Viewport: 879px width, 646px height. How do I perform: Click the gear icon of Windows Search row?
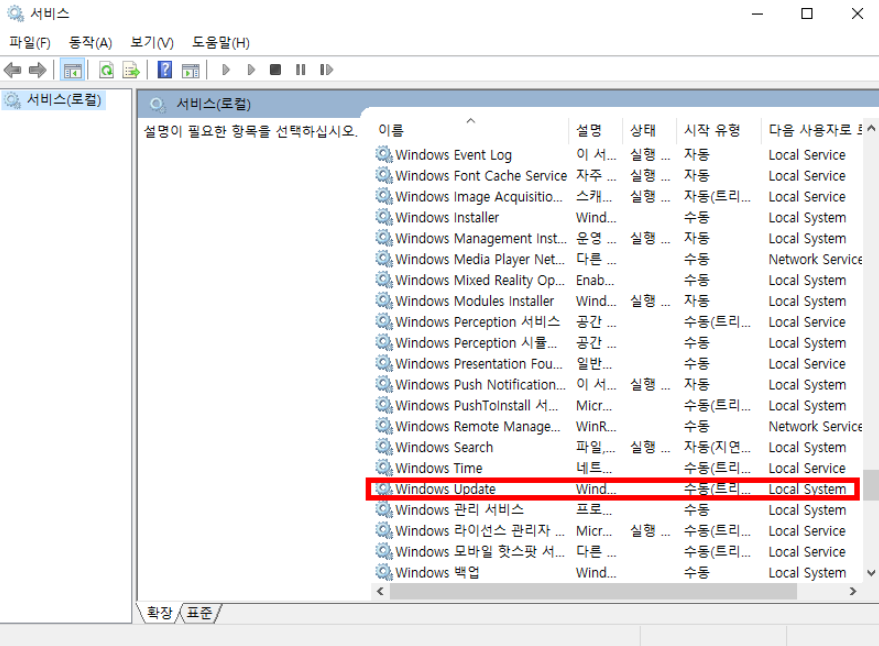(x=384, y=447)
